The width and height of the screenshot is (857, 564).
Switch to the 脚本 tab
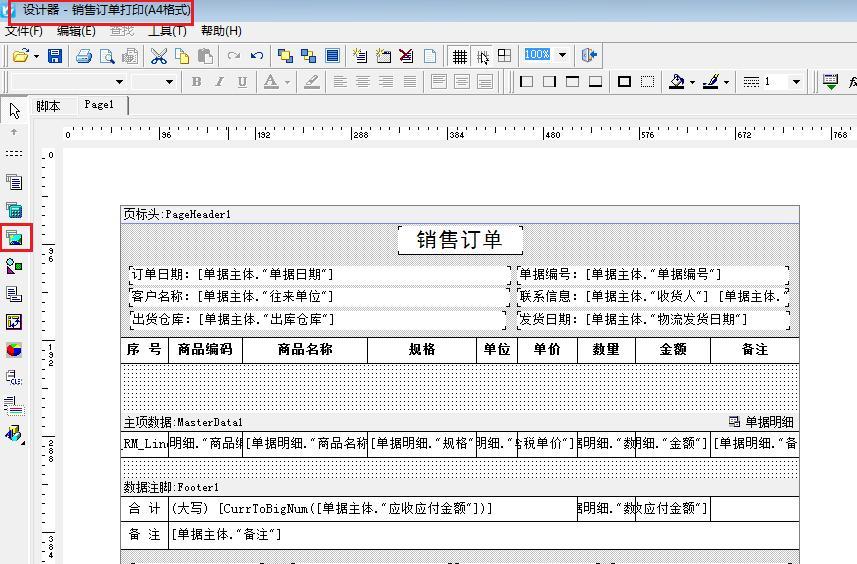point(48,106)
